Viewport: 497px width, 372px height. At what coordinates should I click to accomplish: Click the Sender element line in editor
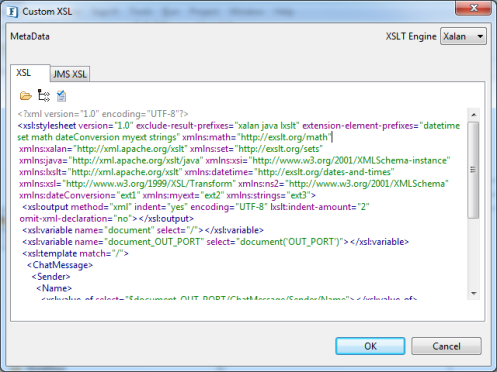tap(51, 277)
